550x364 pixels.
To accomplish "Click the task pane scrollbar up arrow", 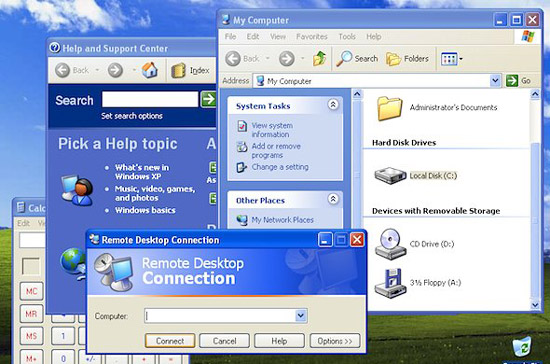I will pos(357,94).
